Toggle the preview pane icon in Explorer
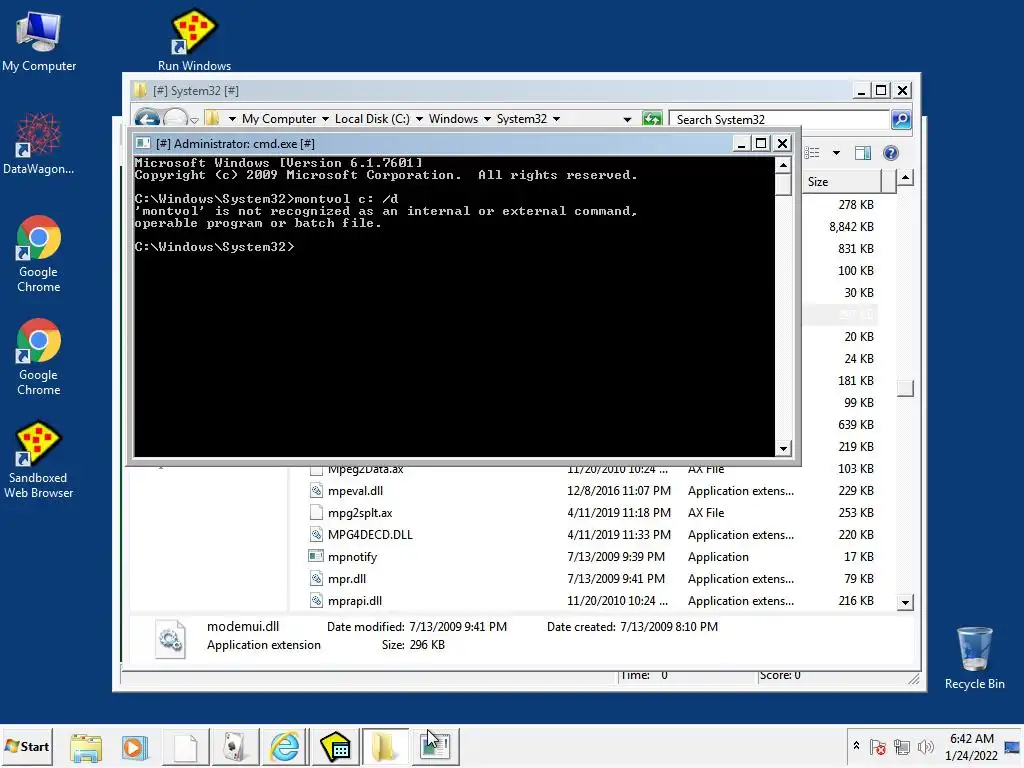 tap(863, 153)
